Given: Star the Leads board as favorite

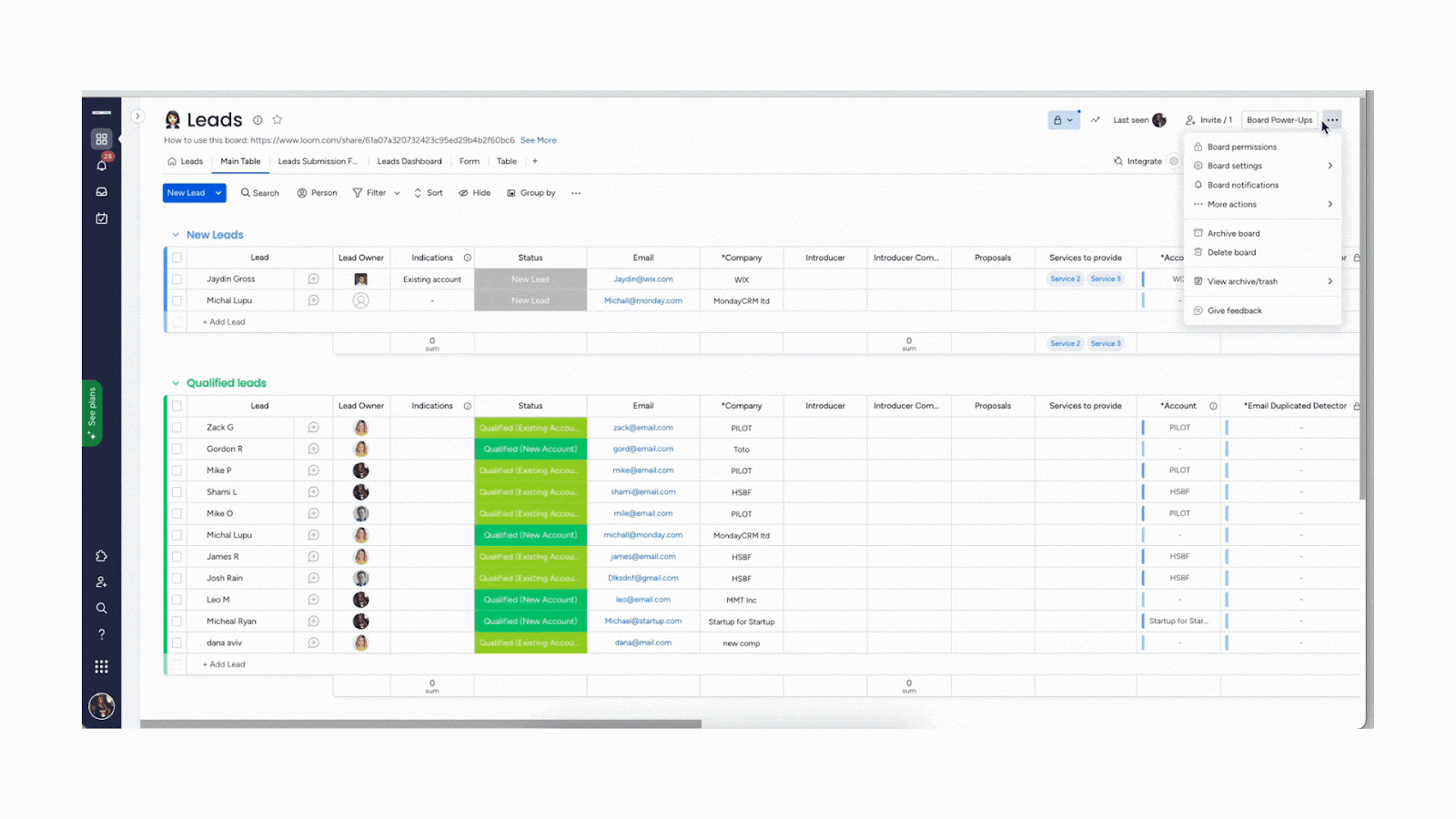Looking at the screenshot, I should pos(278,120).
